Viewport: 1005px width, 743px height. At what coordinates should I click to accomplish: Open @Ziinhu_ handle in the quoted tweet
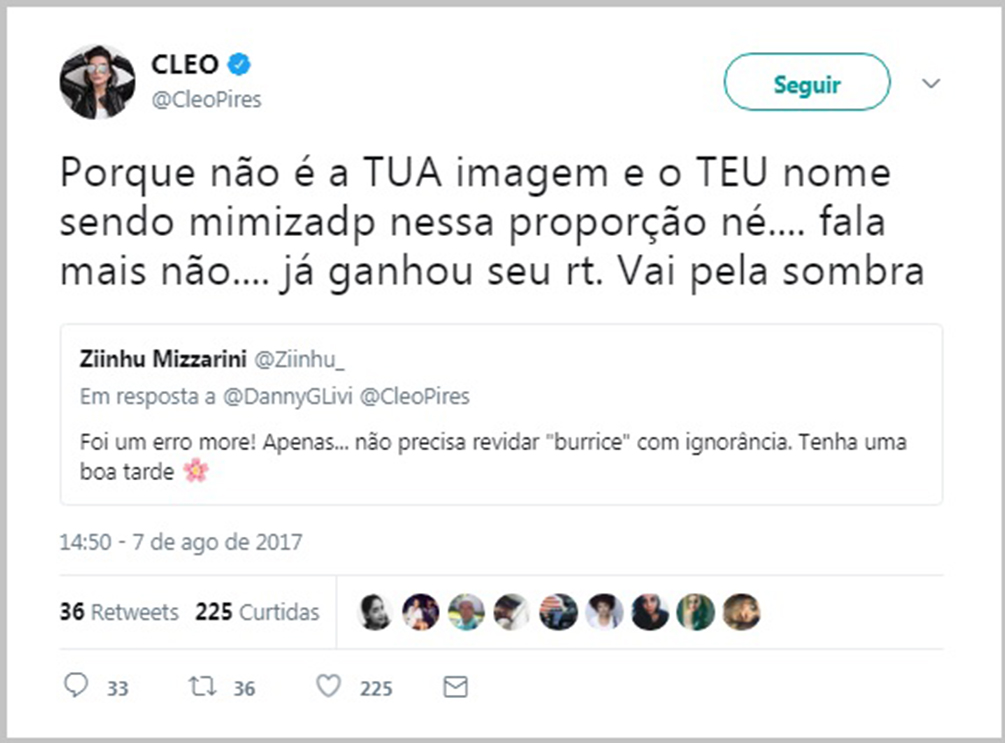[302, 358]
